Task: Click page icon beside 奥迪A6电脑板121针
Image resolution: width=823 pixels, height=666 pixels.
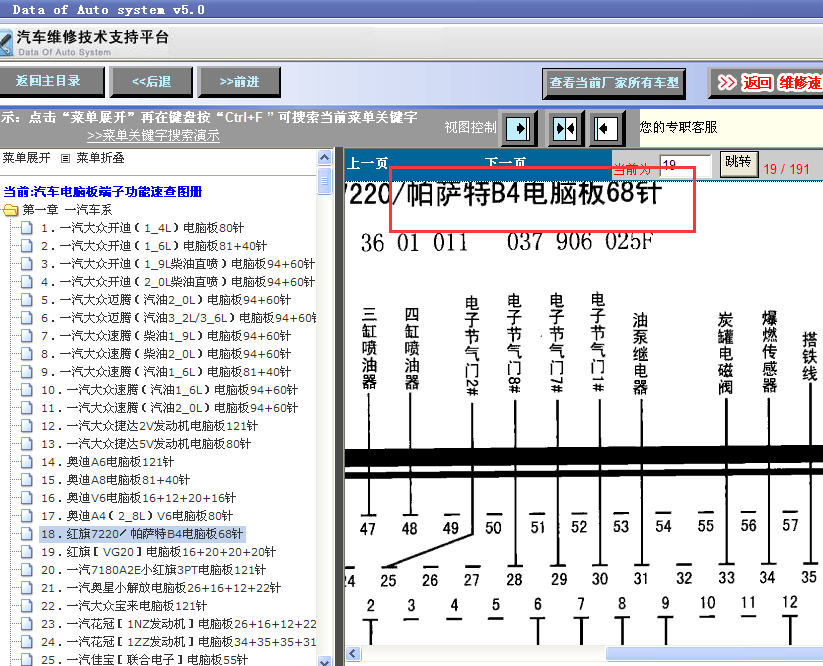Action: point(26,462)
